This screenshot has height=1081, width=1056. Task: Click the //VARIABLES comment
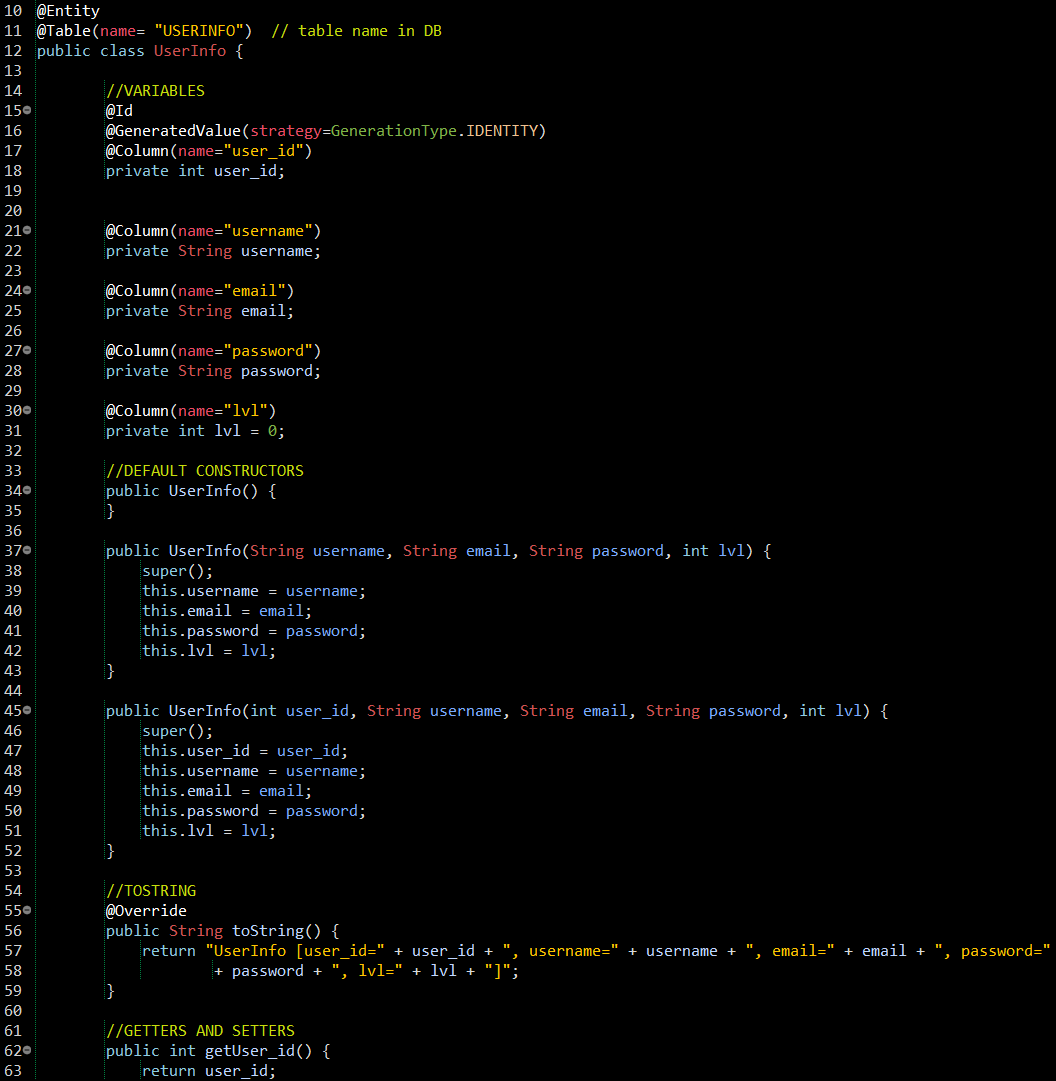click(155, 91)
